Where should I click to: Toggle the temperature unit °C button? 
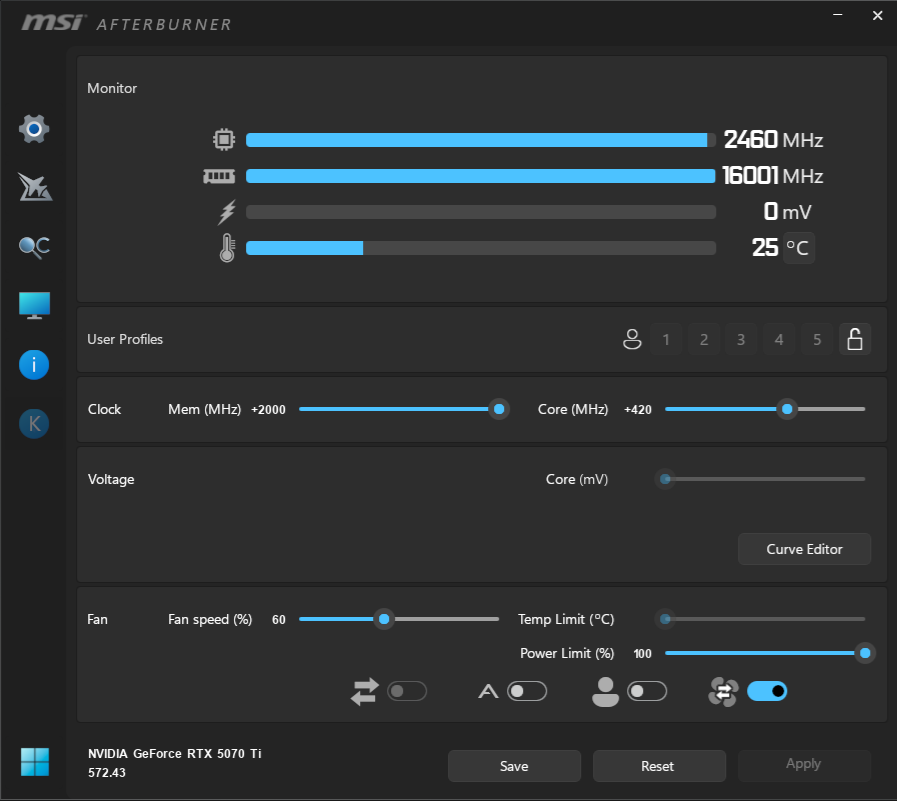798,247
